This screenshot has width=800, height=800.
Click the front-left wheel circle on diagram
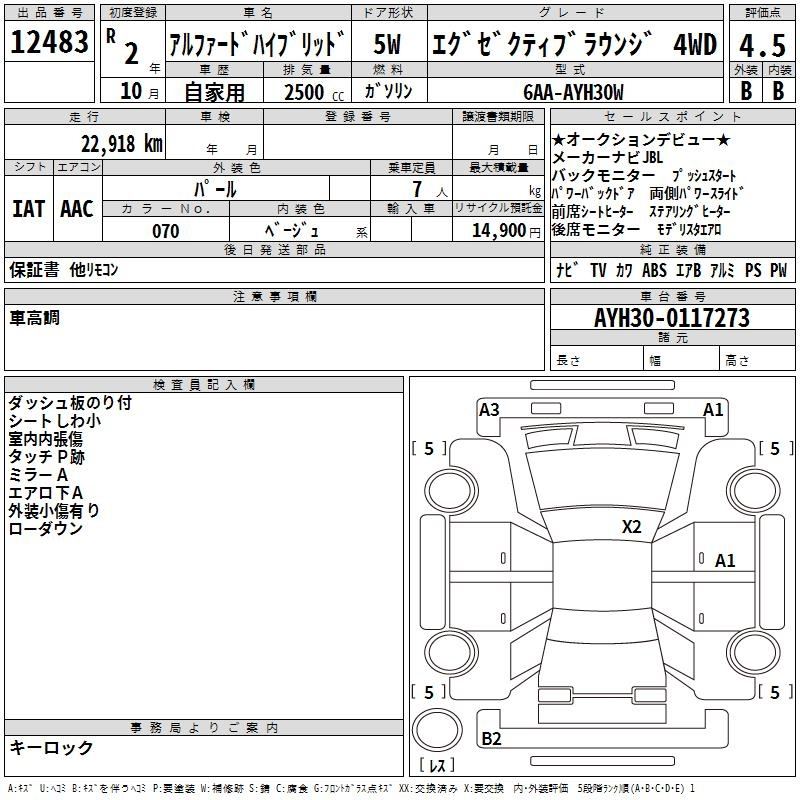[x=451, y=490]
